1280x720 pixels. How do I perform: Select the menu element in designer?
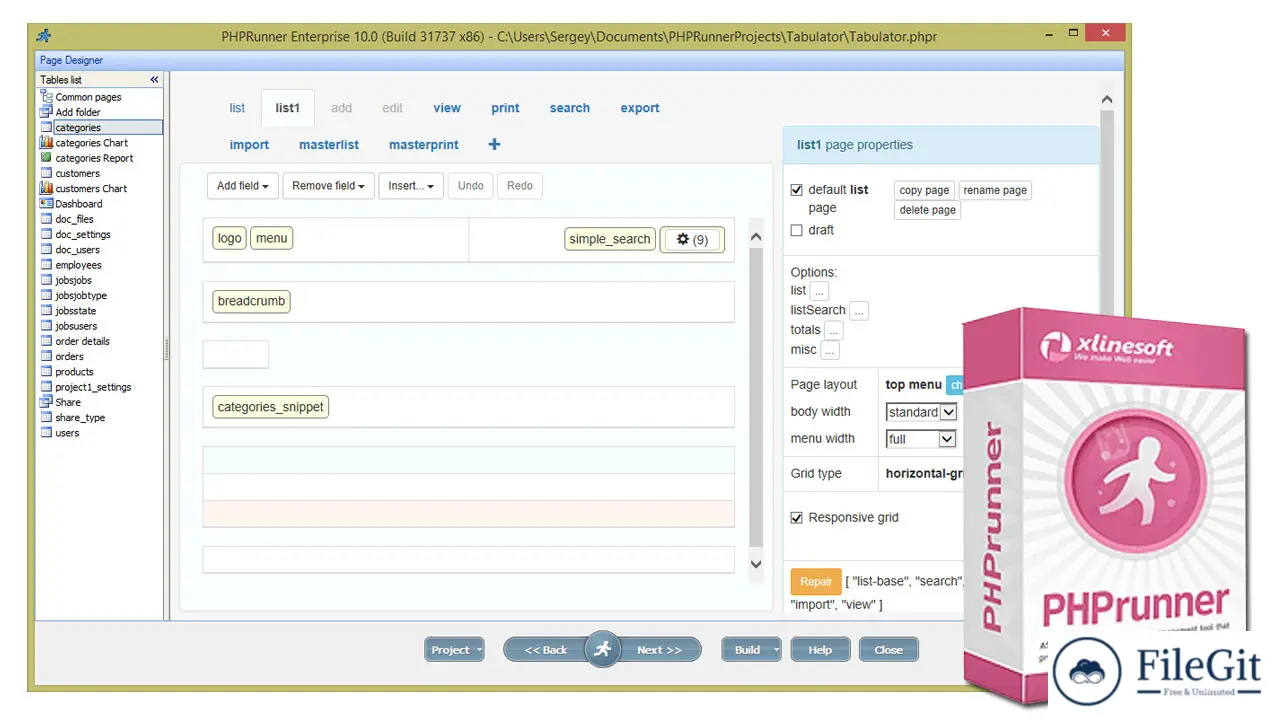coord(272,238)
